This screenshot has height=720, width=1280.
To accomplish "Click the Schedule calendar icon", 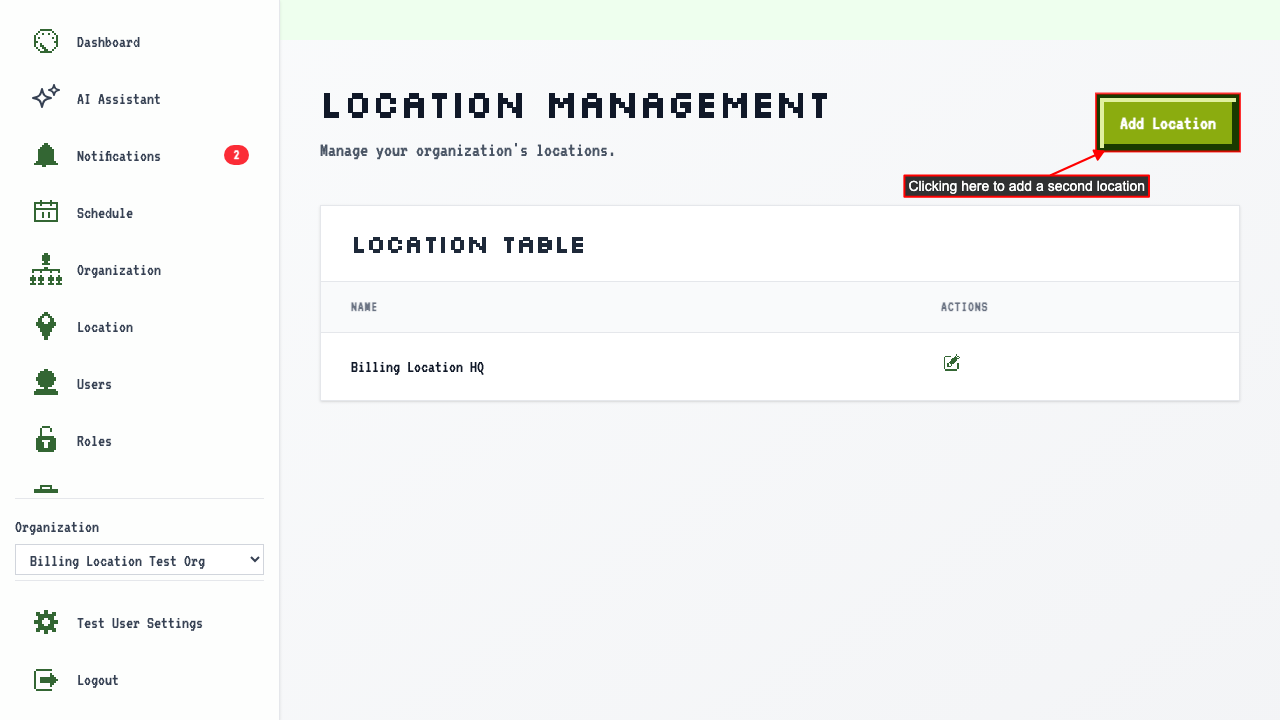I will 46,212.
